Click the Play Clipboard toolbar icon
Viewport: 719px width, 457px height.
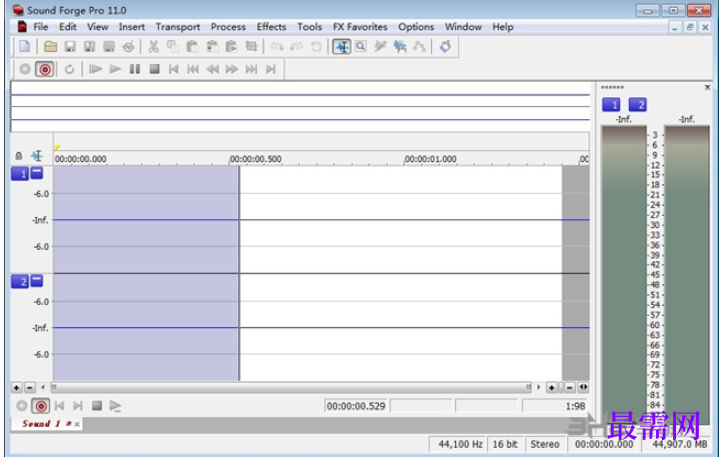tap(232, 46)
